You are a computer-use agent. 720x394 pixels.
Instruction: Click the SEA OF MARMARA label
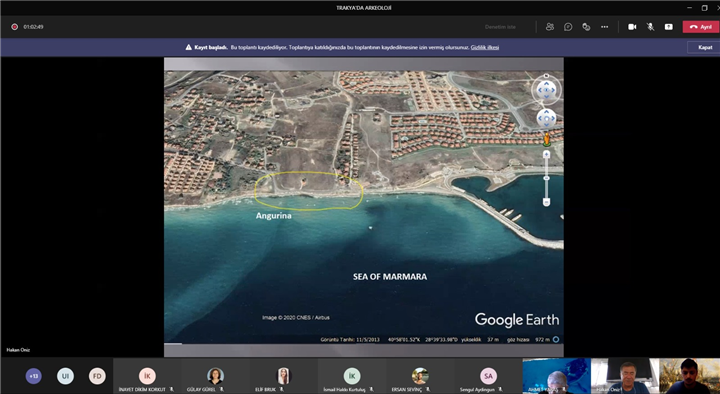coord(390,276)
